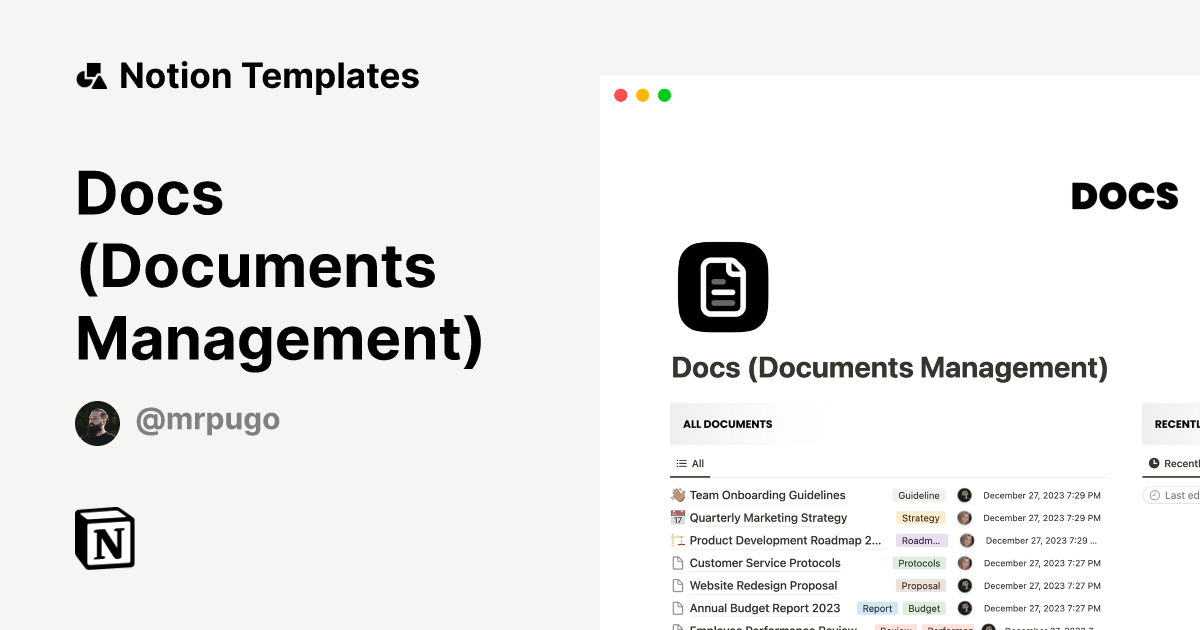Click the calendar icon beside Quarterly Marketing Strategy
Screen dimensions: 1200x630
click(x=677, y=518)
